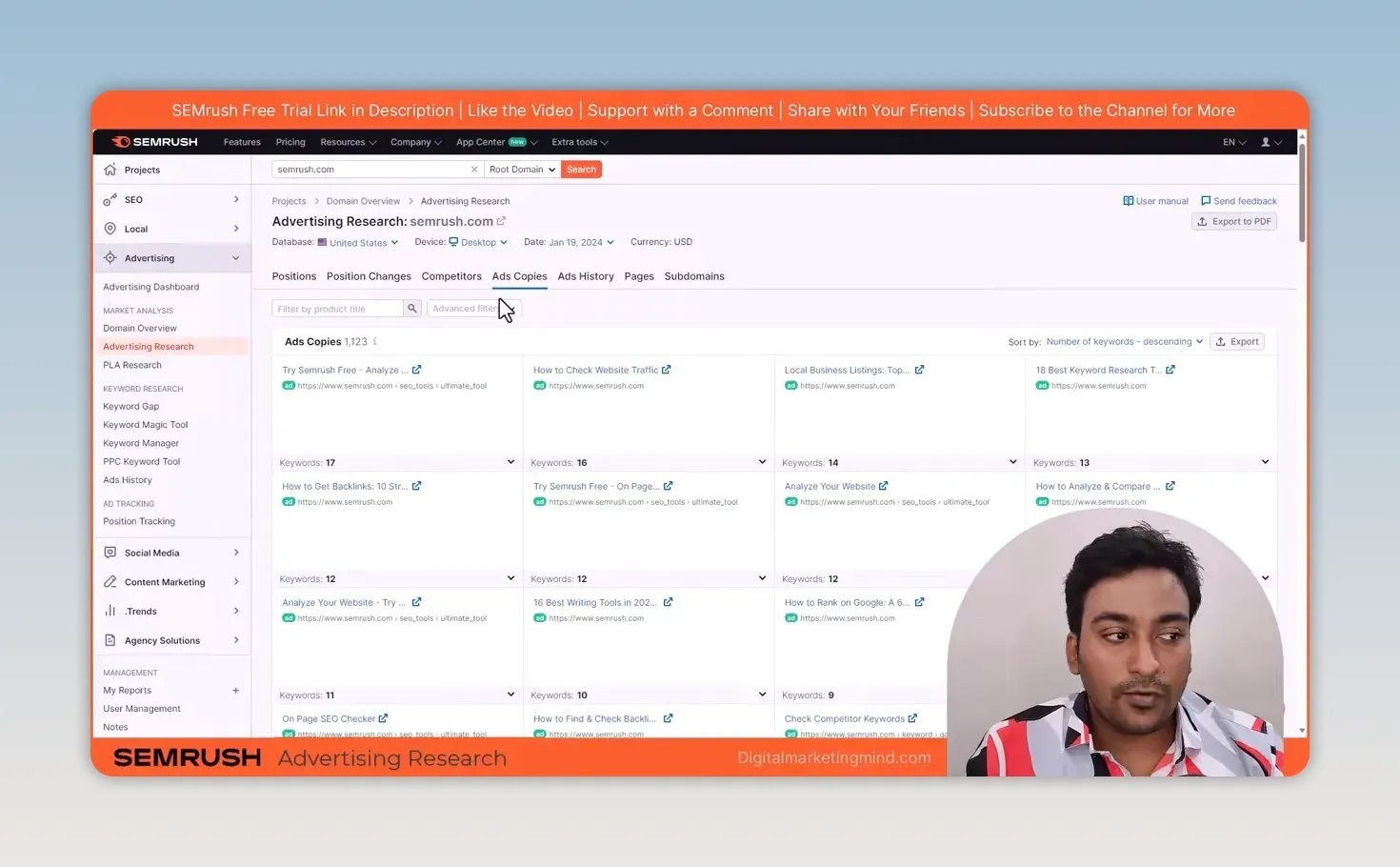
Task: Open the App Center menu
Action: pyautogui.click(x=496, y=142)
